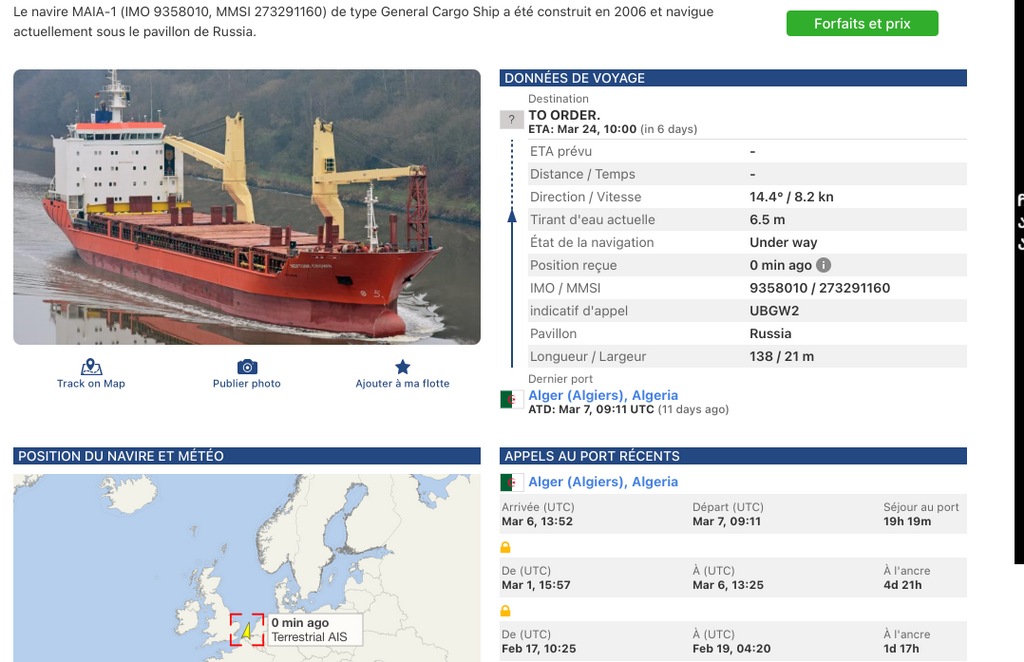Click Publier photo label
This screenshot has width=1024, height=662.
point(247,383)
